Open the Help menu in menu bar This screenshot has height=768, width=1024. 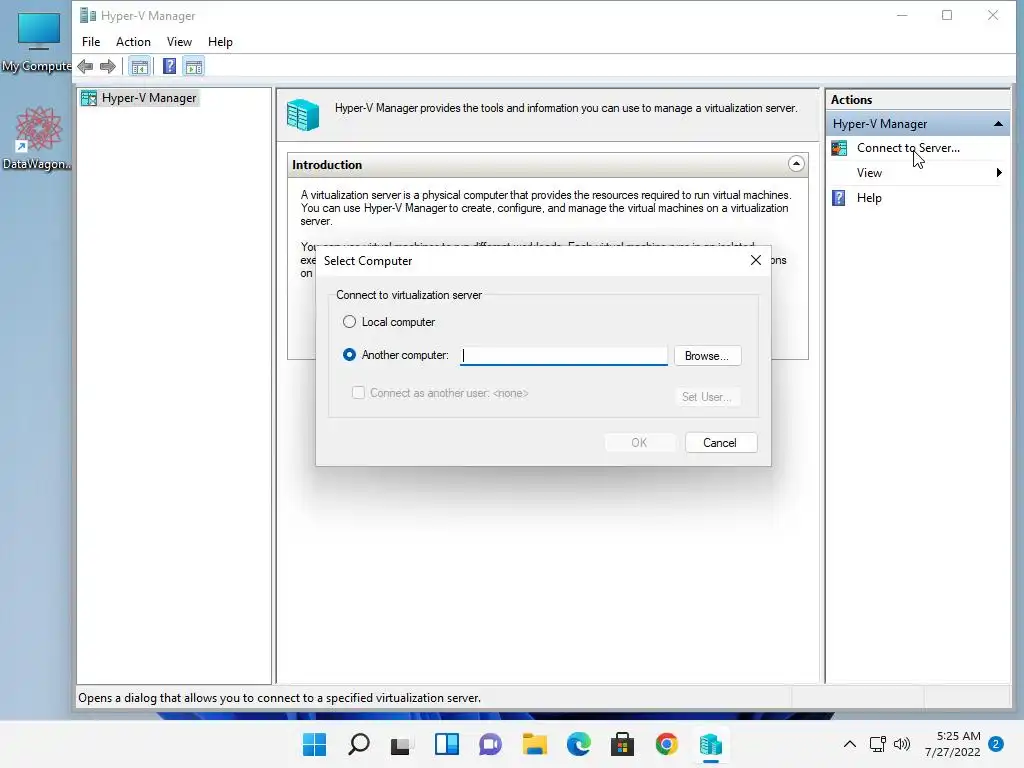coord(220,42)
